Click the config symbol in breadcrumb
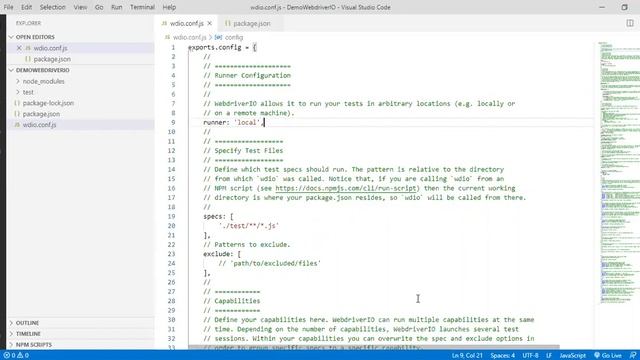This screenshot has width=640, height=360. 229,38
